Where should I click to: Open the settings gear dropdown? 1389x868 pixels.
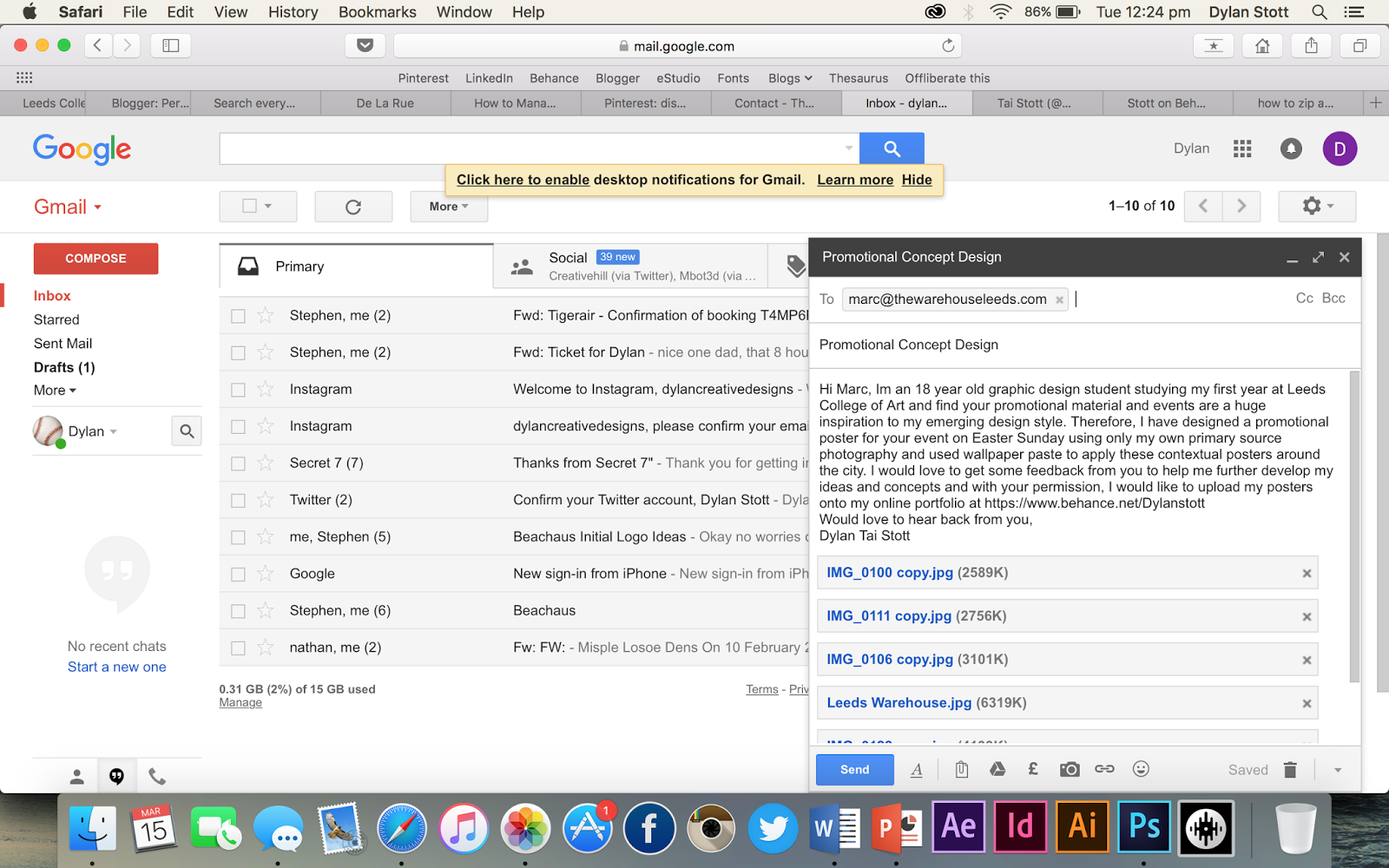(x=1317, y=206)
